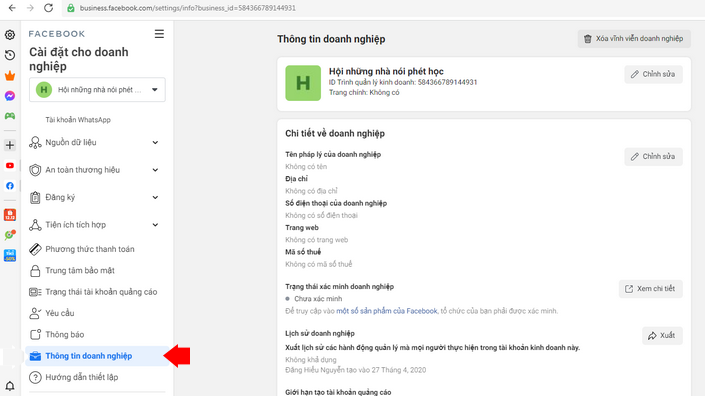This screenshot has height=396, width=705.
Task: Reload the page with refresh icon
Action: [x=49, y=8]
